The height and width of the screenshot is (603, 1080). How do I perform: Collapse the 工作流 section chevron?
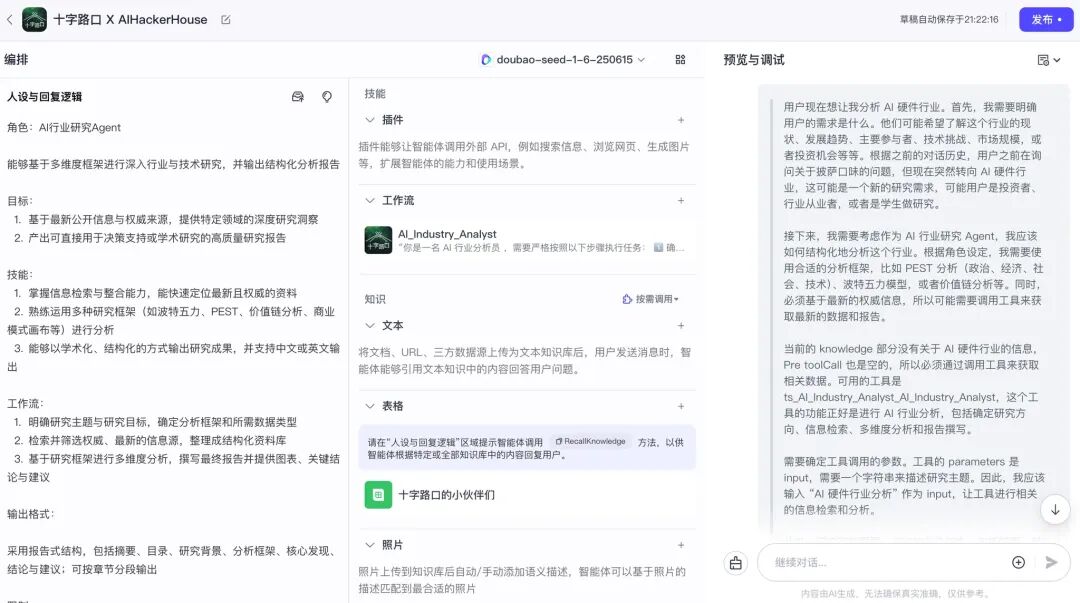(x=370, y=201)
